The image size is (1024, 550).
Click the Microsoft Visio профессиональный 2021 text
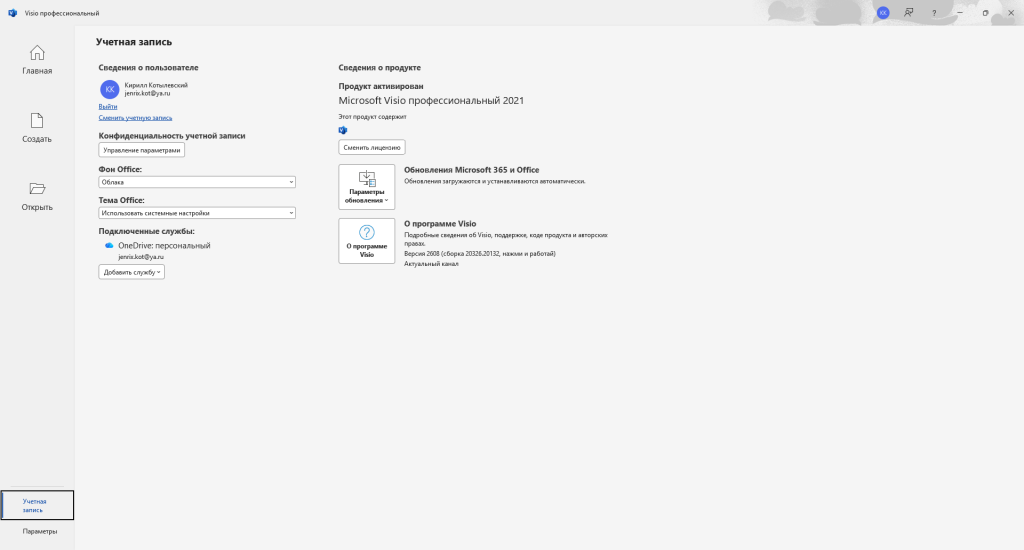(x=431, y=101)
